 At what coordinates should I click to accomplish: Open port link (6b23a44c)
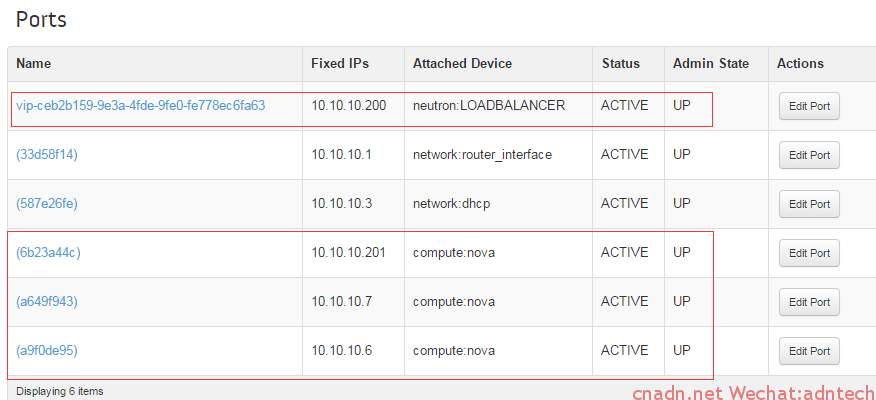(48, 253)
